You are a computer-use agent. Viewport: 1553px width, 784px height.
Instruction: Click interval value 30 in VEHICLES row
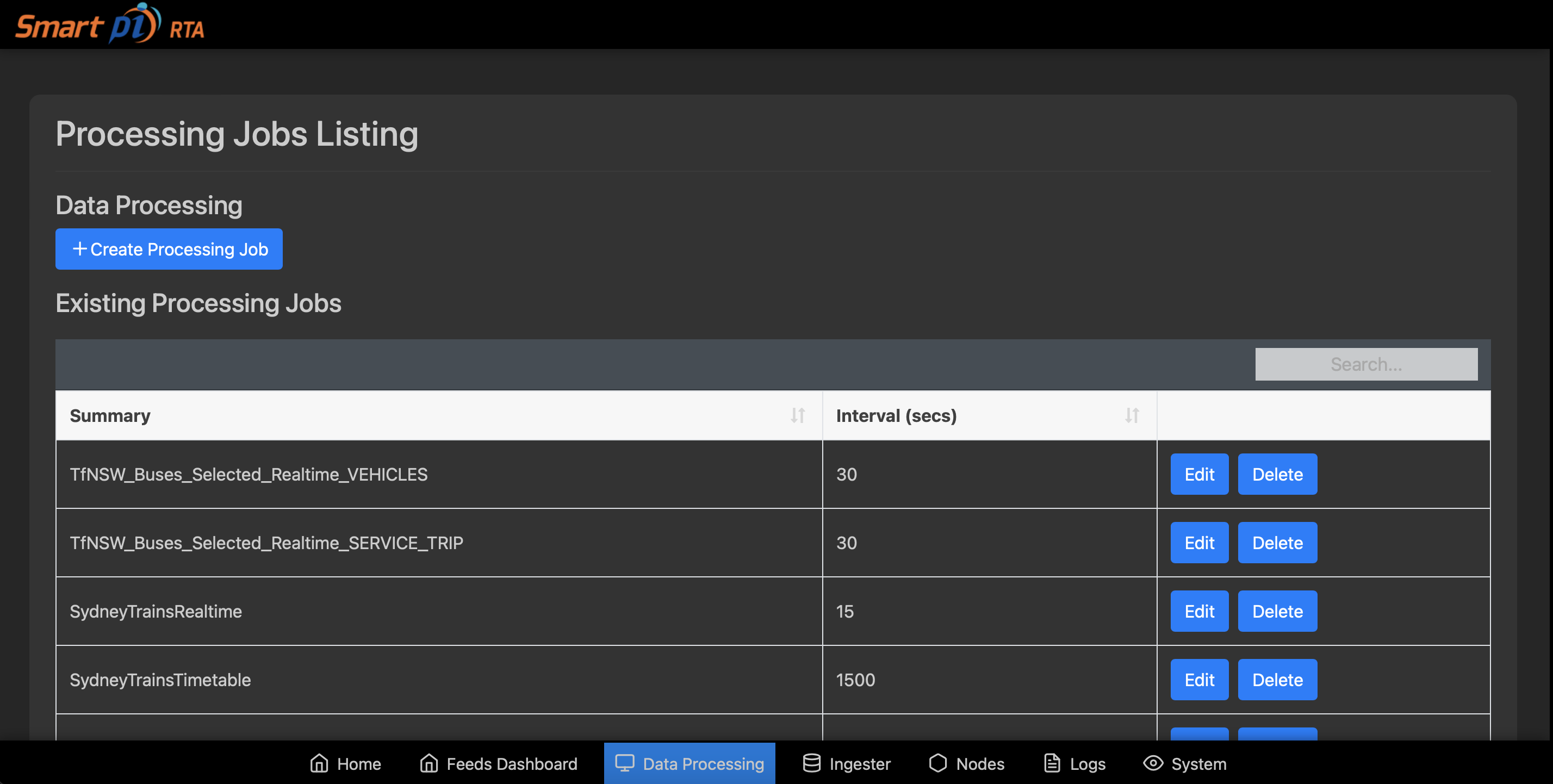click(x=846, y=475)
